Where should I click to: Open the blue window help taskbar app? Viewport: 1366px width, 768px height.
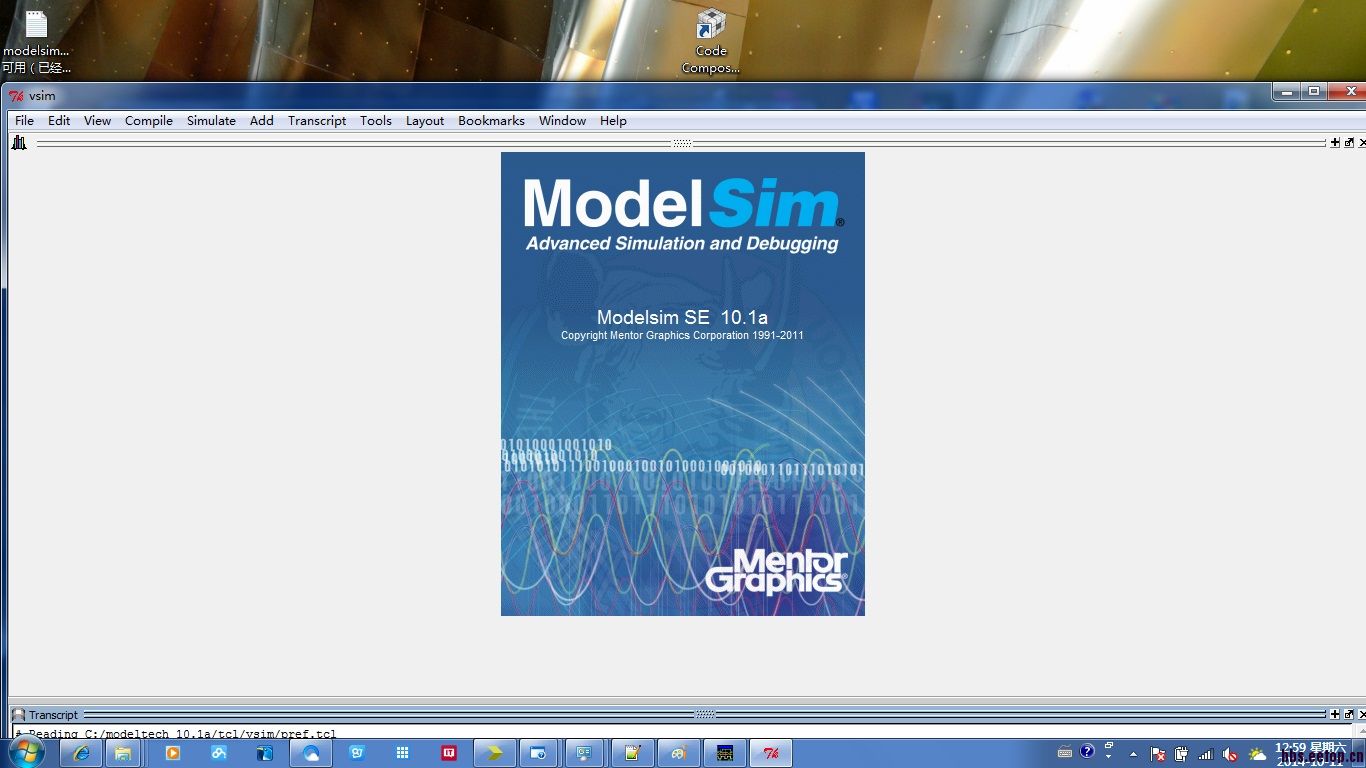[x=539, y=753]
